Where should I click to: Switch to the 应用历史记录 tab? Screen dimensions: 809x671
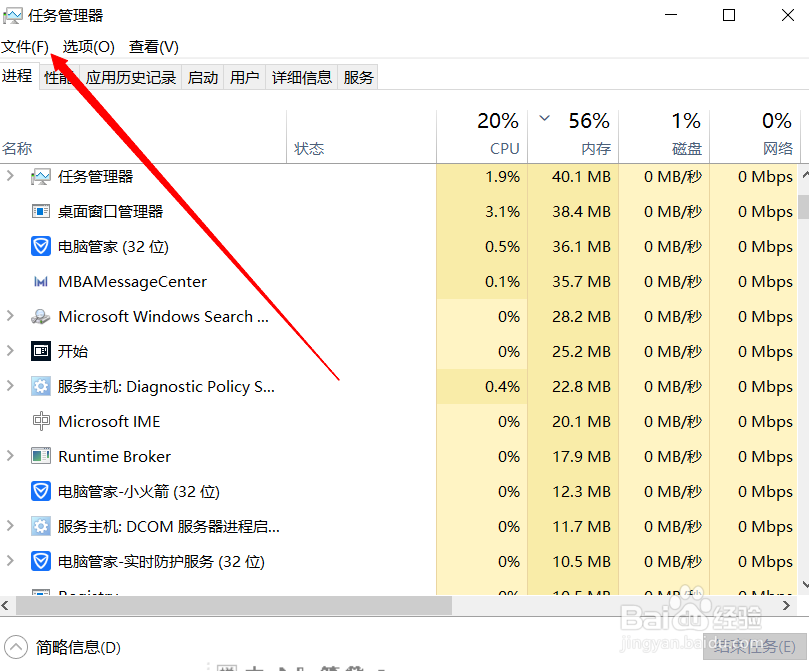pos(131,77)
